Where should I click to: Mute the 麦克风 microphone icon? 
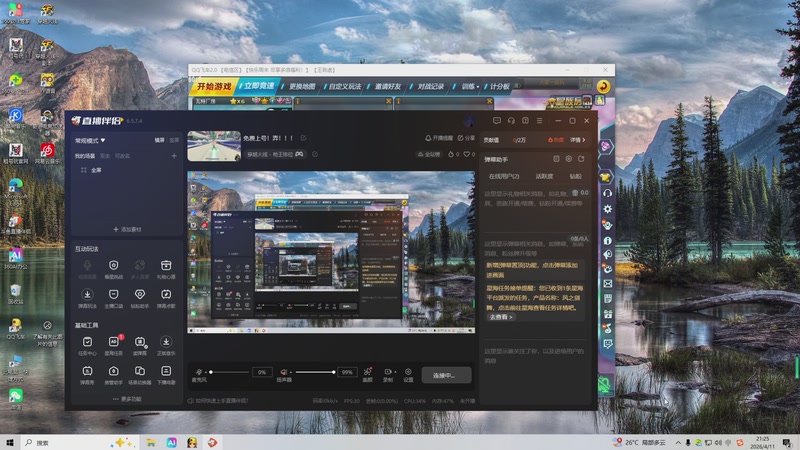point(199,372)
